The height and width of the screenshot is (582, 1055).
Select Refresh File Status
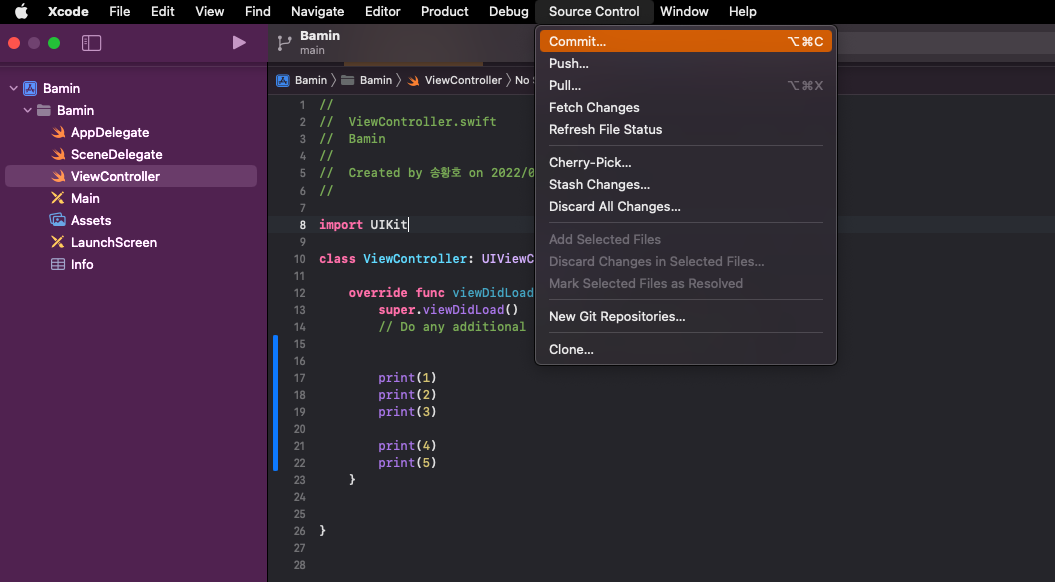click(x=686, y=129)
